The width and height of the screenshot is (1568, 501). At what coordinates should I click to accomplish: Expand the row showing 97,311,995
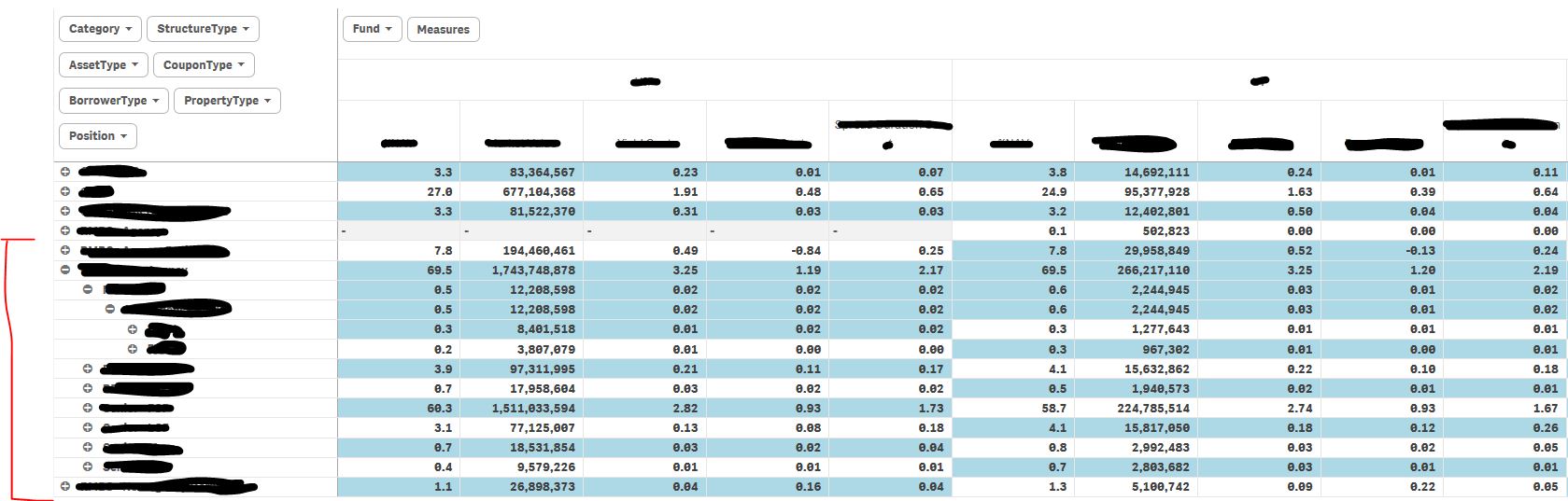[x=88, y=369]
